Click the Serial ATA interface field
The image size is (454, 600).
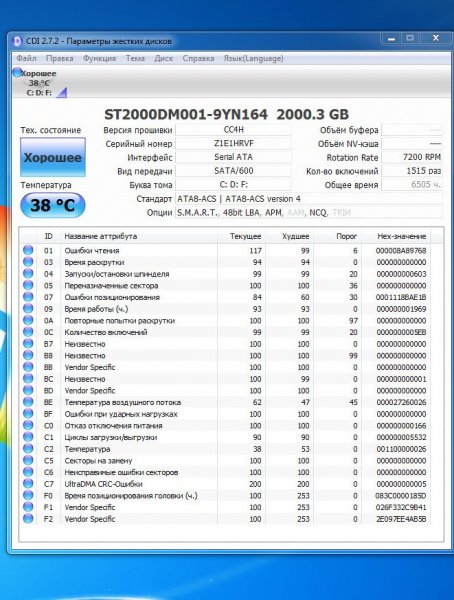pos(234,157)
